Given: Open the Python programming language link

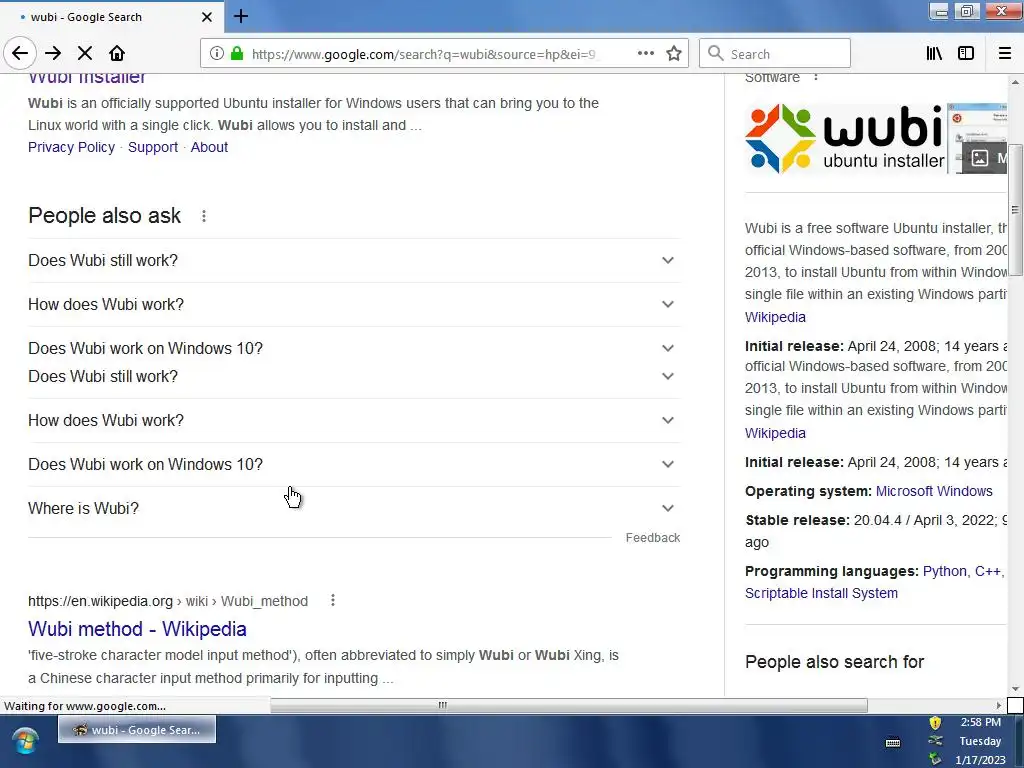Looking at the screenshot, I should click(x=944, y=571).
